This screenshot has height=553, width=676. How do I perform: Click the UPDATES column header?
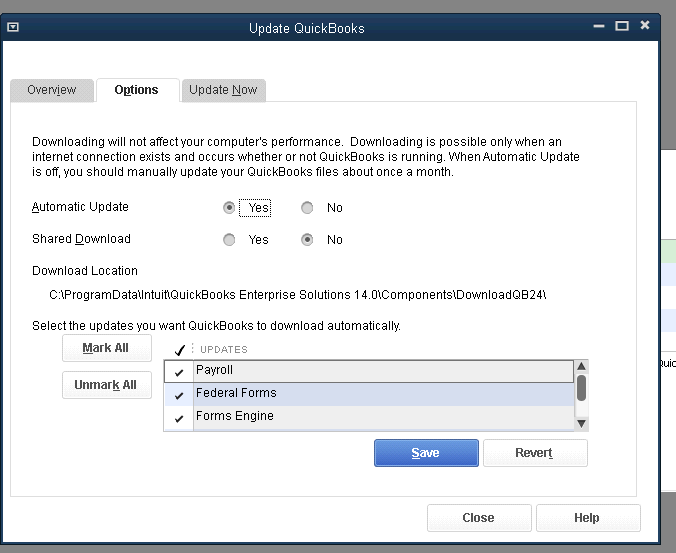click(x=224, y=350)
